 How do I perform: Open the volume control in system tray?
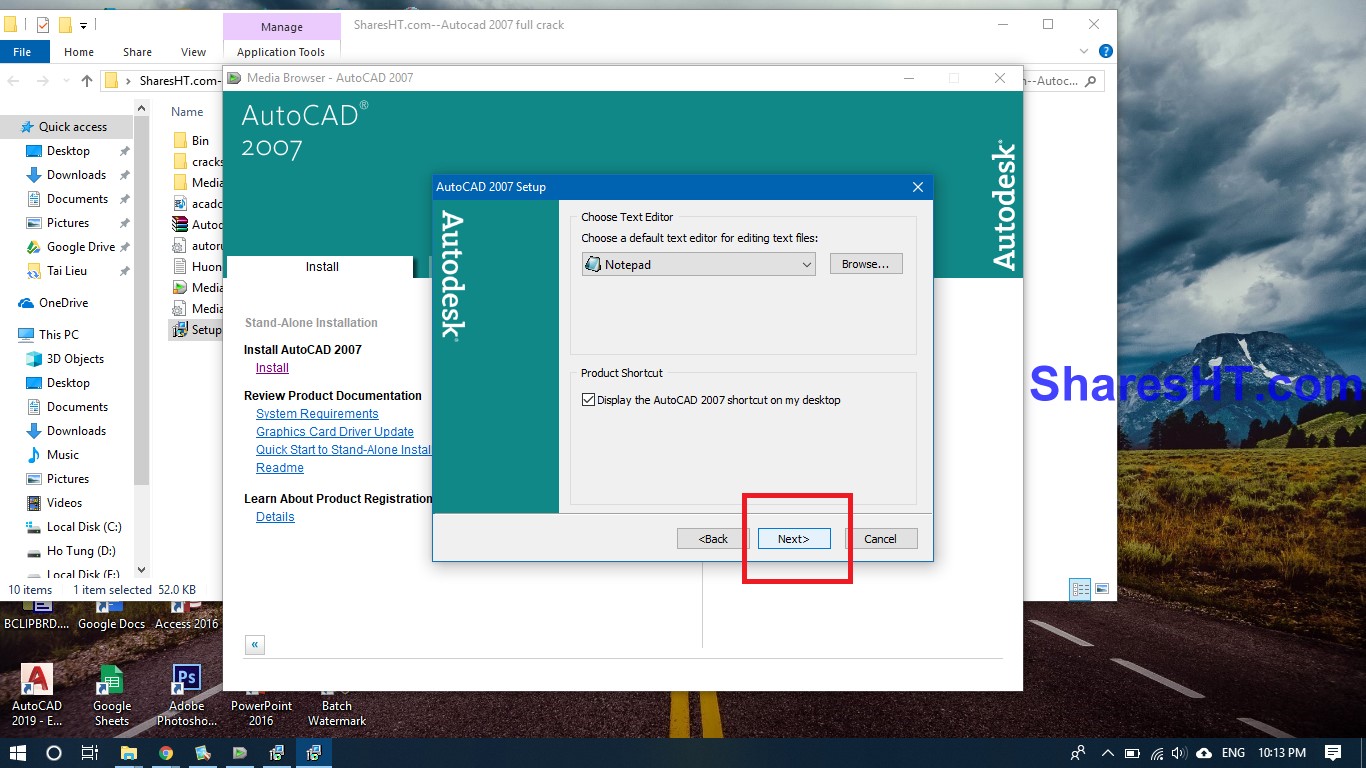click(x=1180, y=753)
